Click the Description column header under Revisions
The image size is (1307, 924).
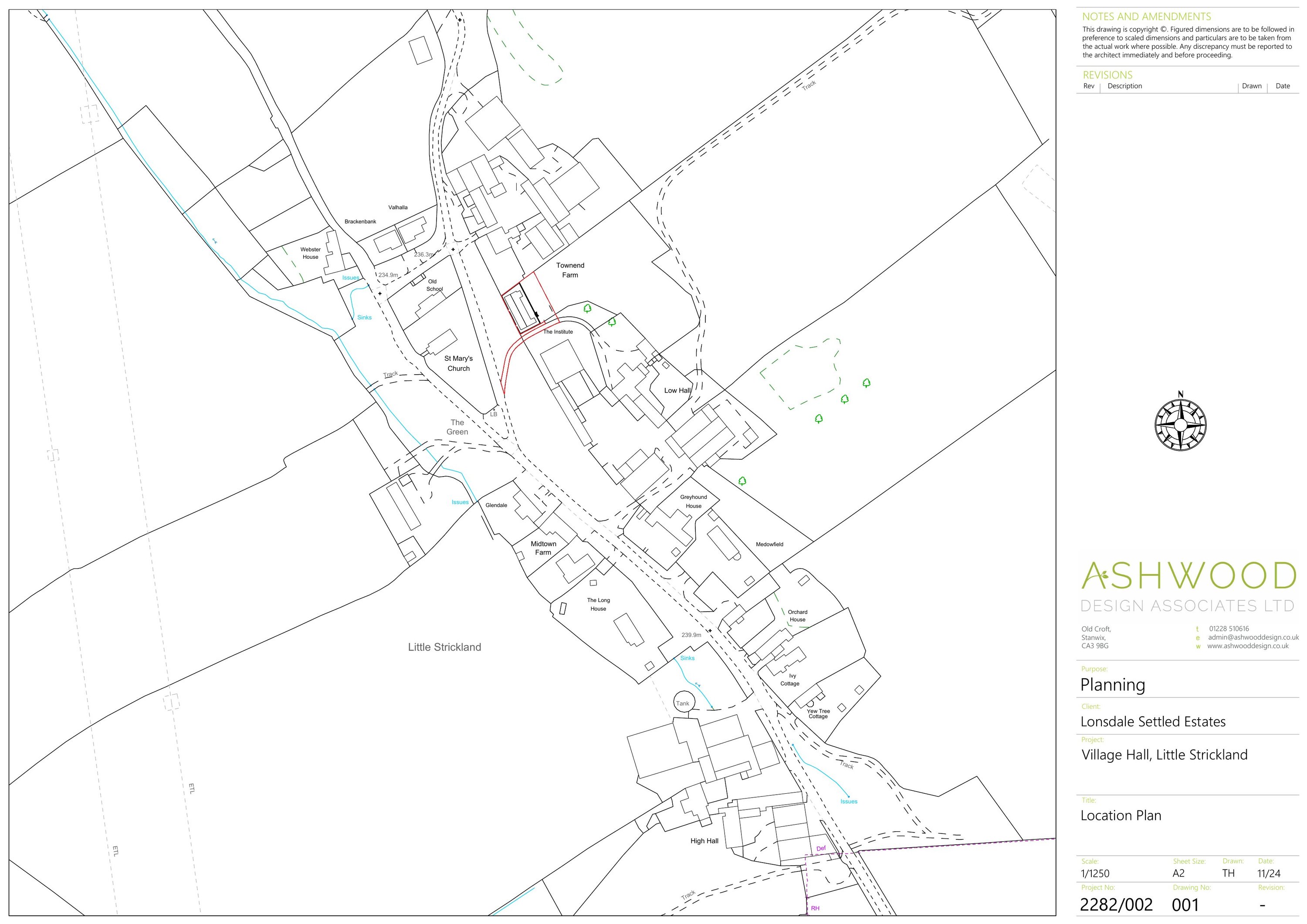point(1124,86)
